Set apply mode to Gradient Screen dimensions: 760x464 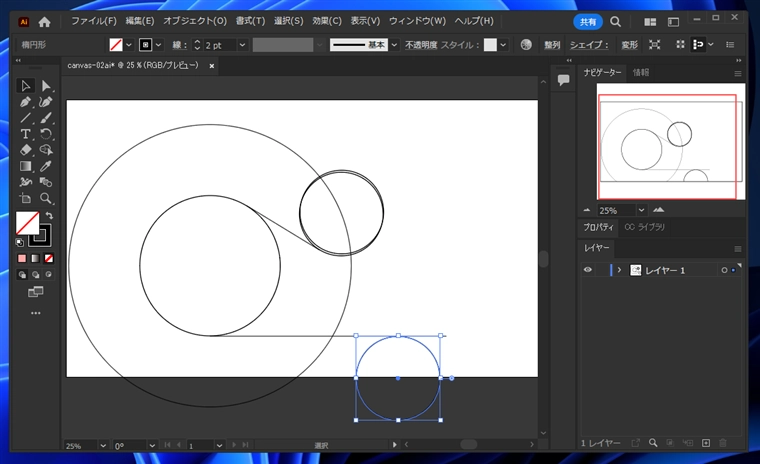pyautogui.click(x=35, y=258)
